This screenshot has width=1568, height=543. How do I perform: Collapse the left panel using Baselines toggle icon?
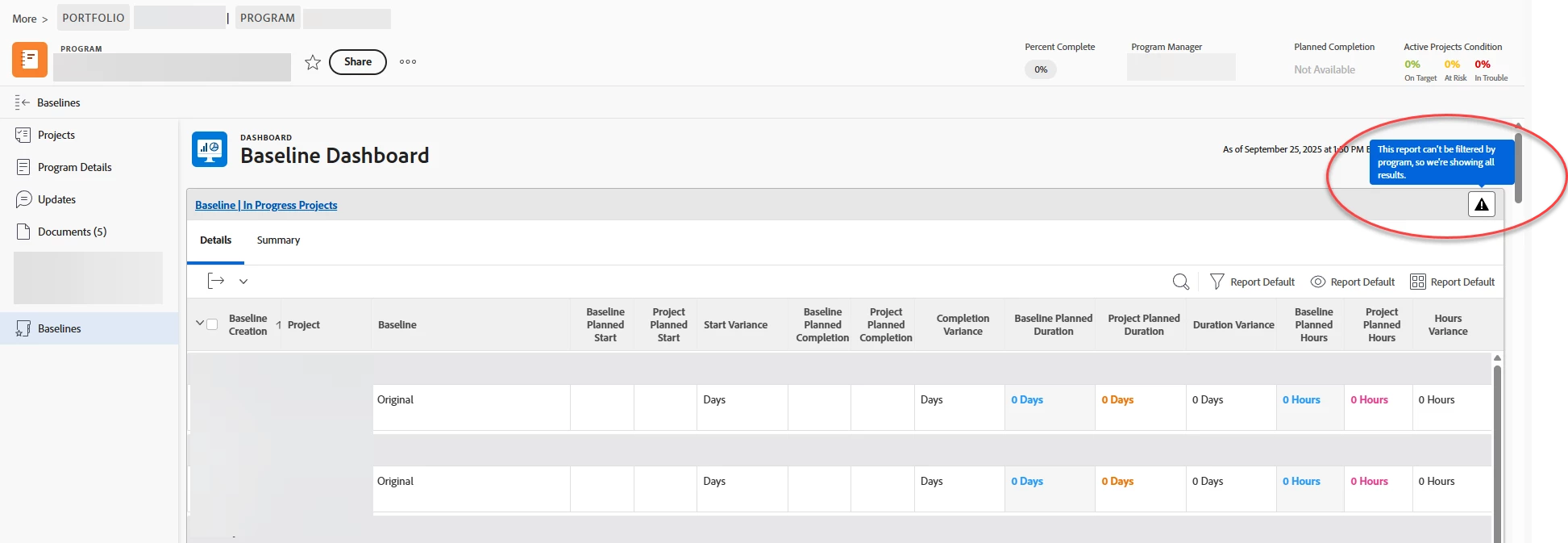(x=23, y=102)
